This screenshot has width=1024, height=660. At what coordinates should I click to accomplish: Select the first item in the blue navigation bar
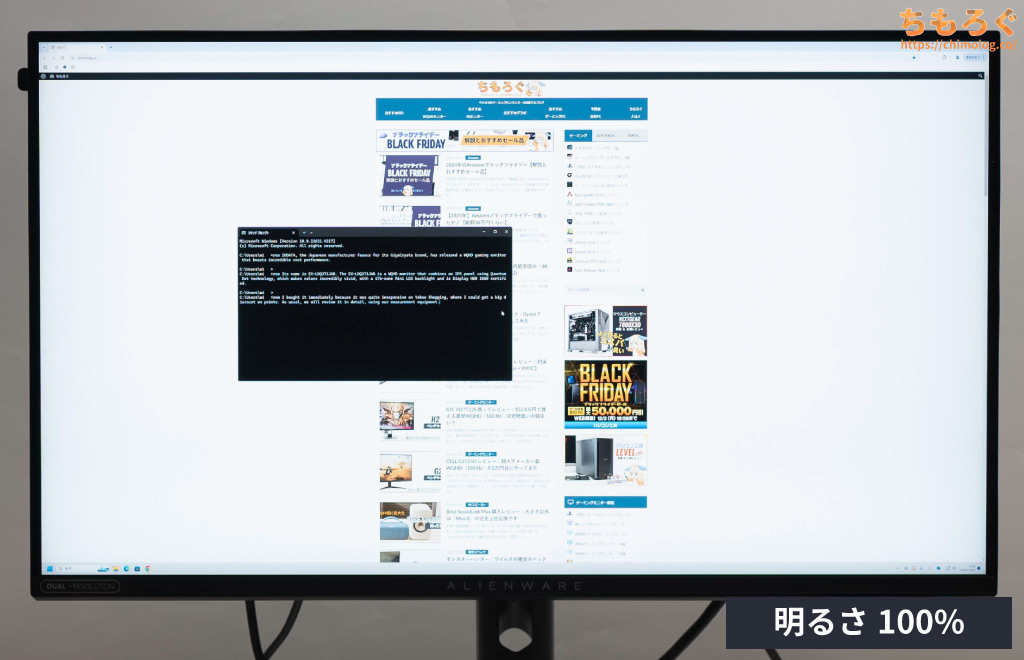pyautogui.click(x=393, y=112)
